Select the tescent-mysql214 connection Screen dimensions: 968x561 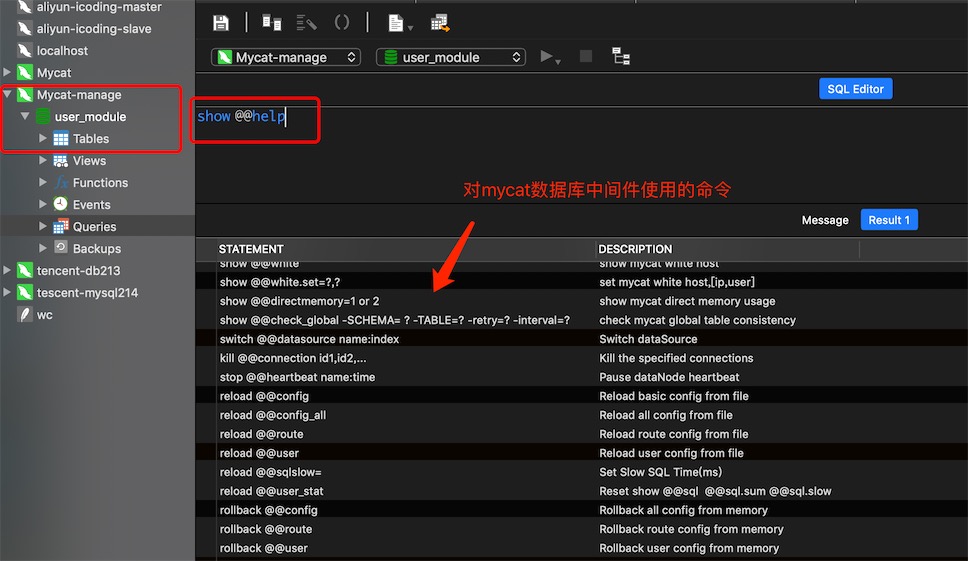pos(87,293)
